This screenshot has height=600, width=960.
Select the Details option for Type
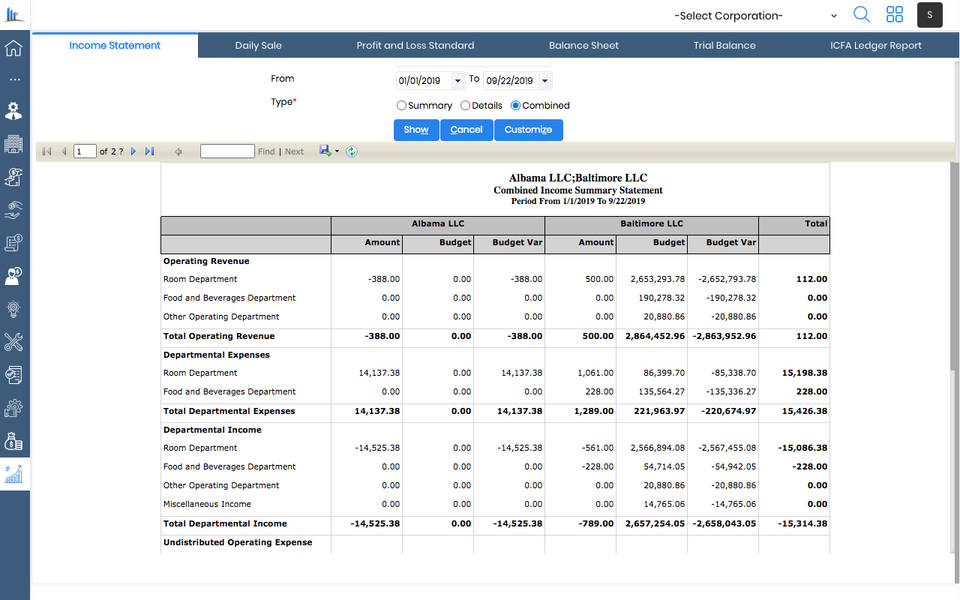tap(465, 105)
